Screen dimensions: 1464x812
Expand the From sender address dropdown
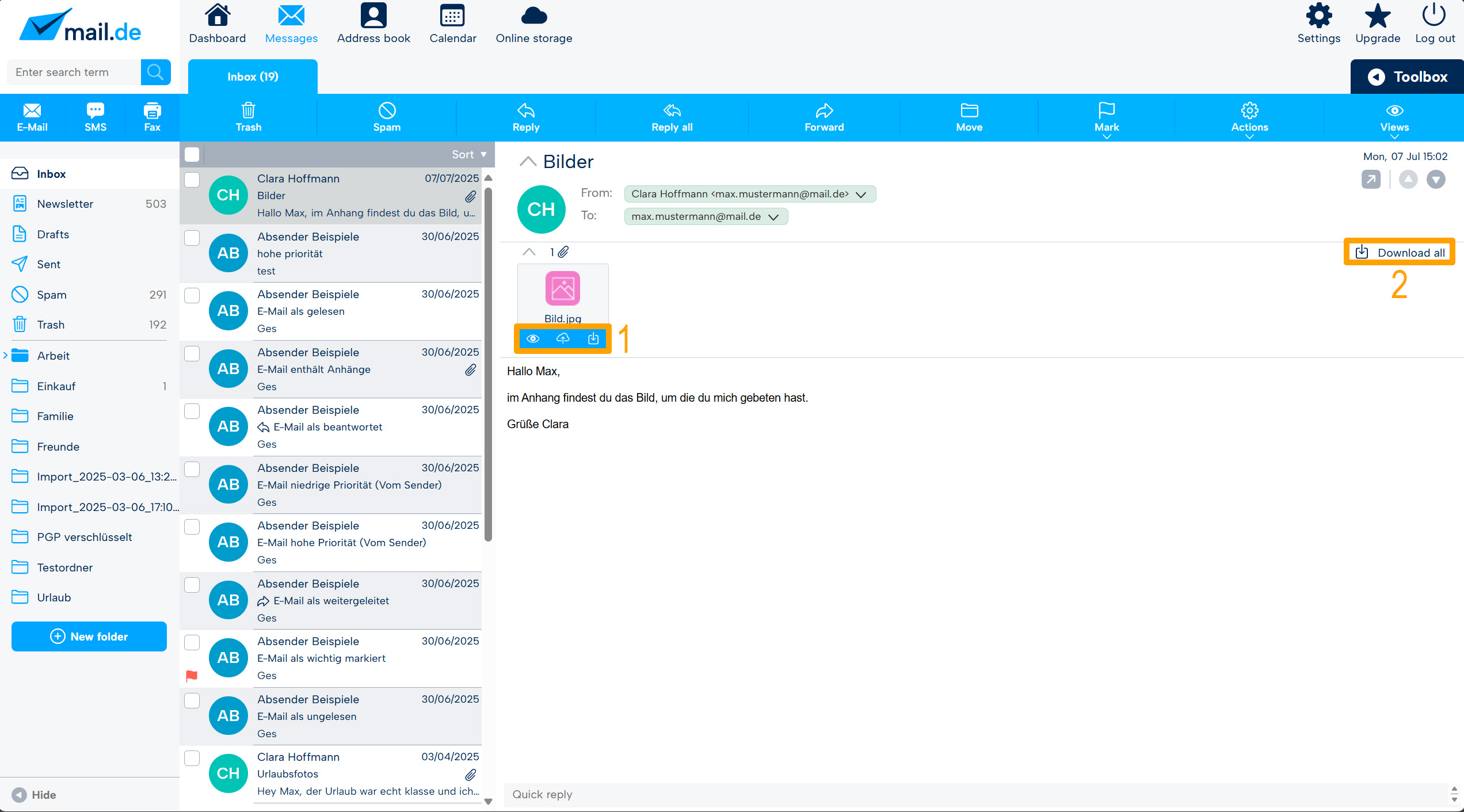[x=861, y=195]
